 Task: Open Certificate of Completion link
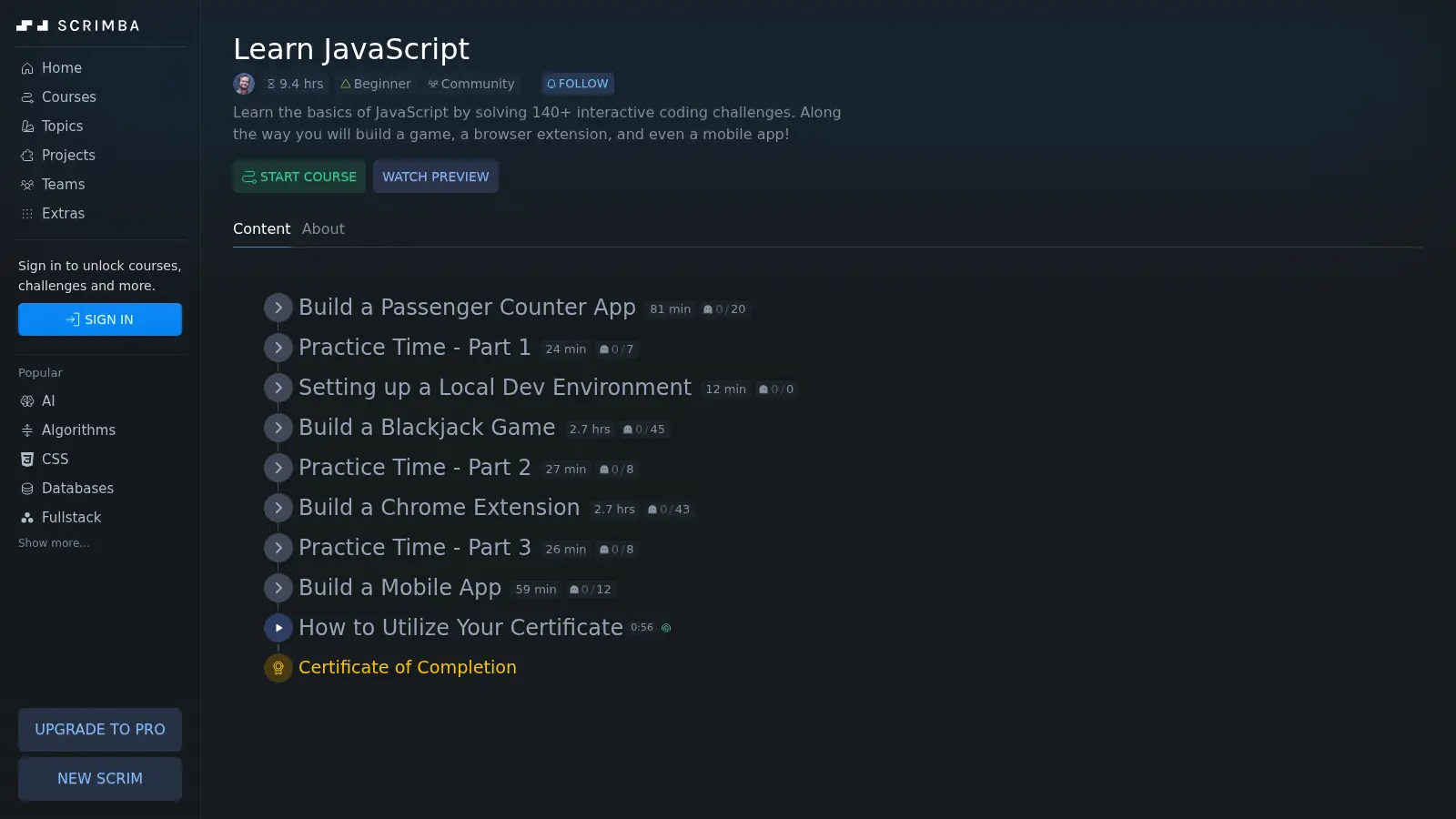click(408, 667)
